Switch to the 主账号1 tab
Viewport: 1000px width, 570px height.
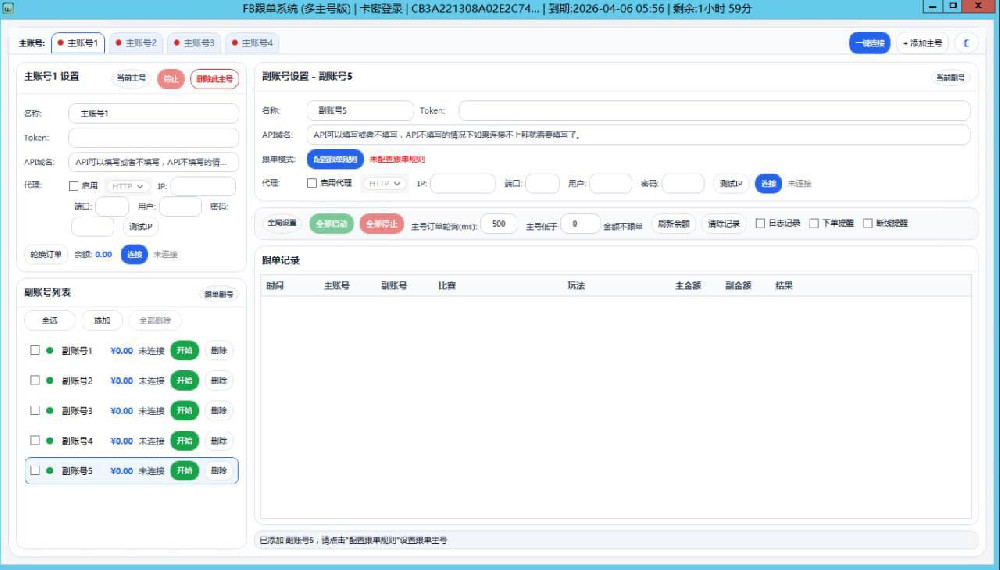coord(78,43)
